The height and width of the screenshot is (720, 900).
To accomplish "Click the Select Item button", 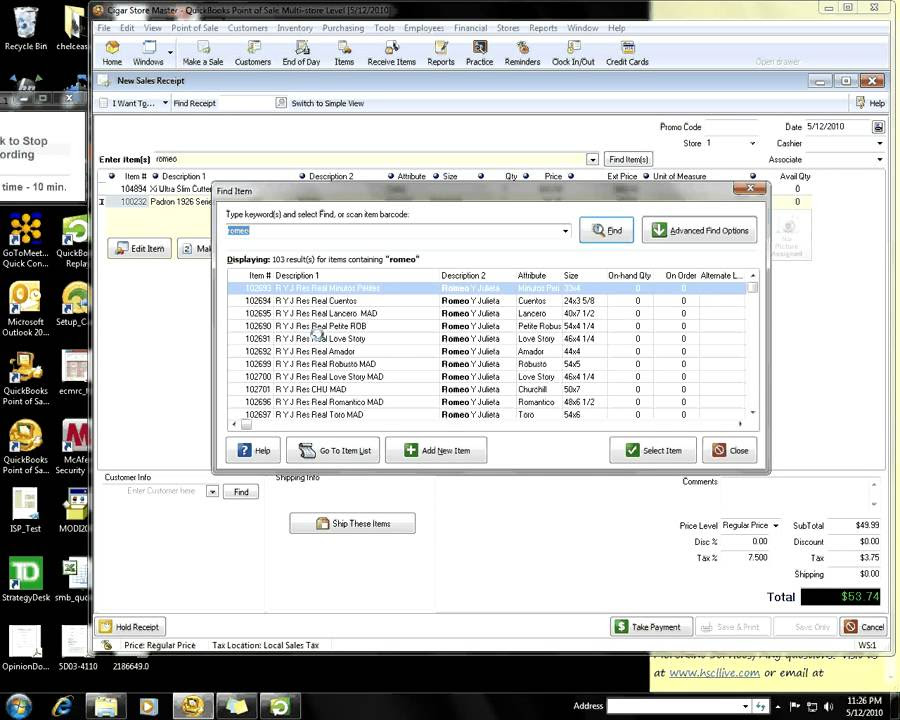I will click(653, 451).
